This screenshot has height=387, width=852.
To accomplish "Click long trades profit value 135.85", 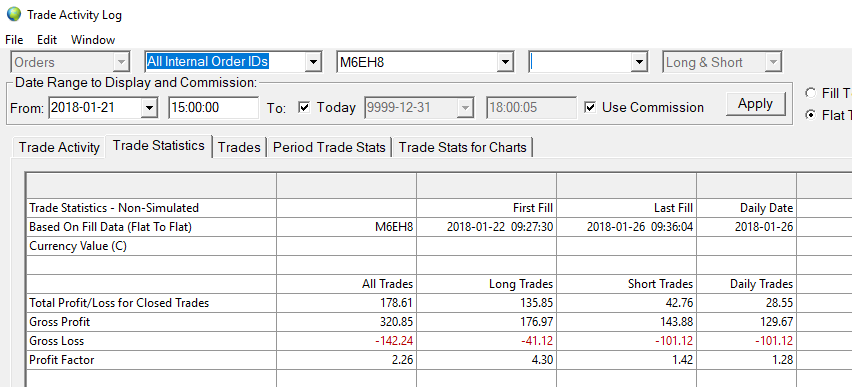I will pyautogui.click(x=486, y=303).
